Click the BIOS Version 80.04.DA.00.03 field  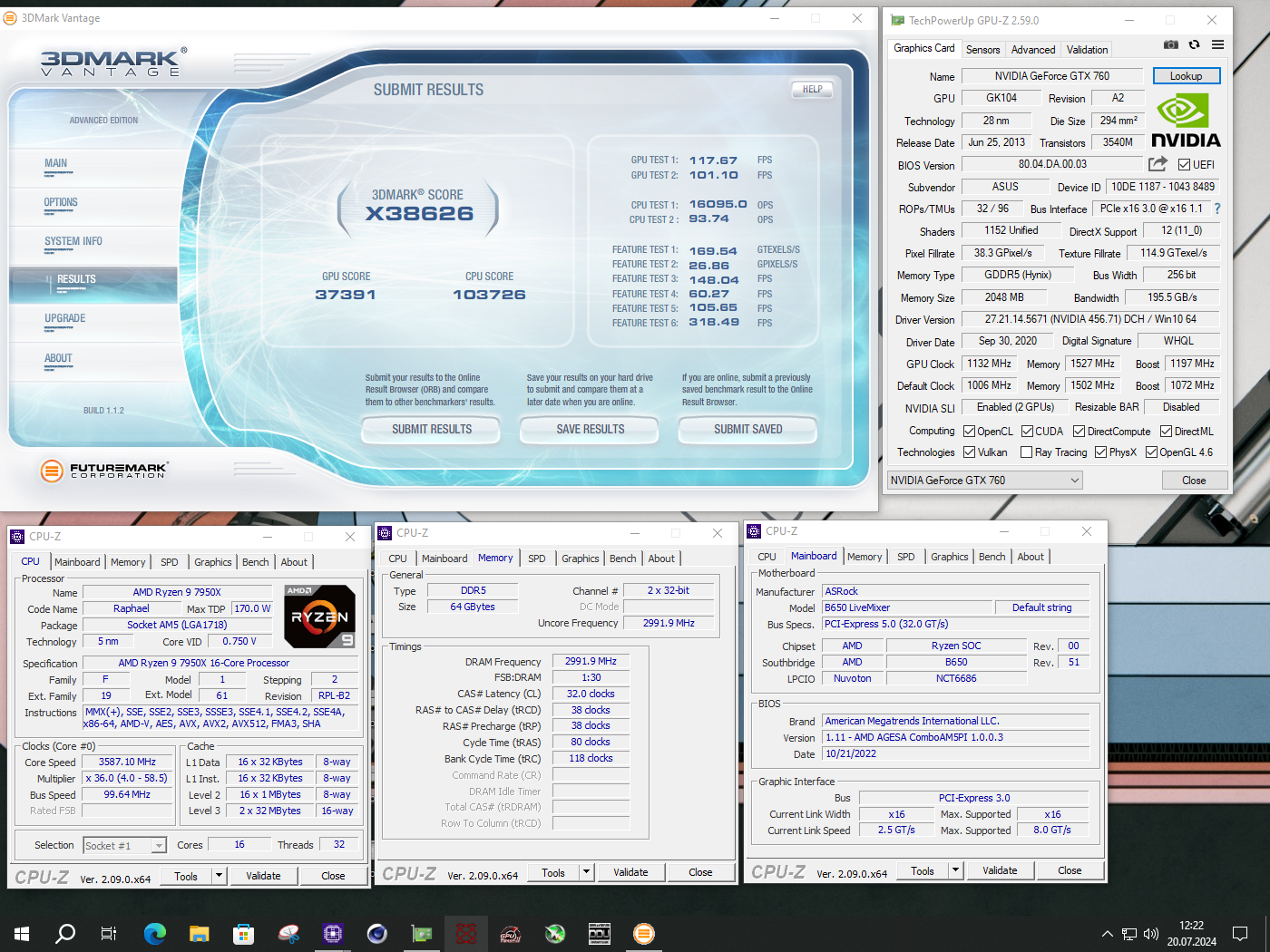coord(1052,164)
